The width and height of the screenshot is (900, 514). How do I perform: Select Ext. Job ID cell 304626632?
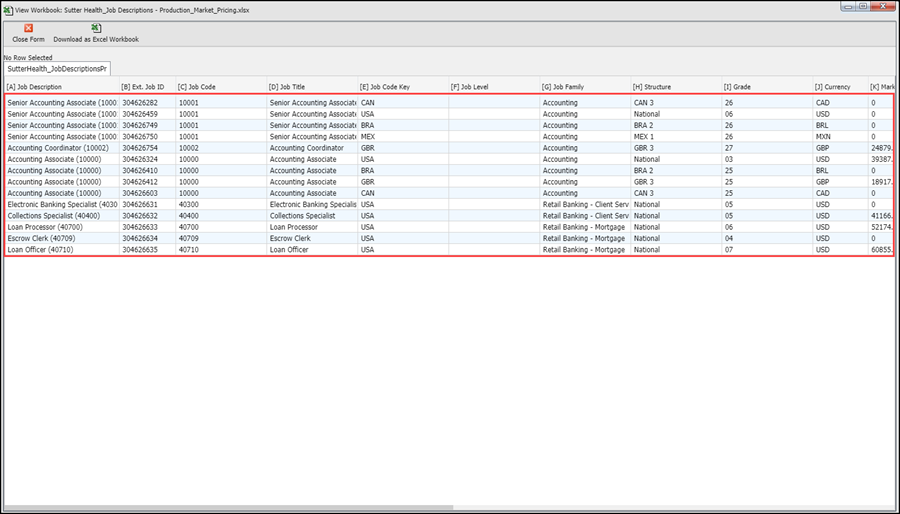[x=148, y=216]
